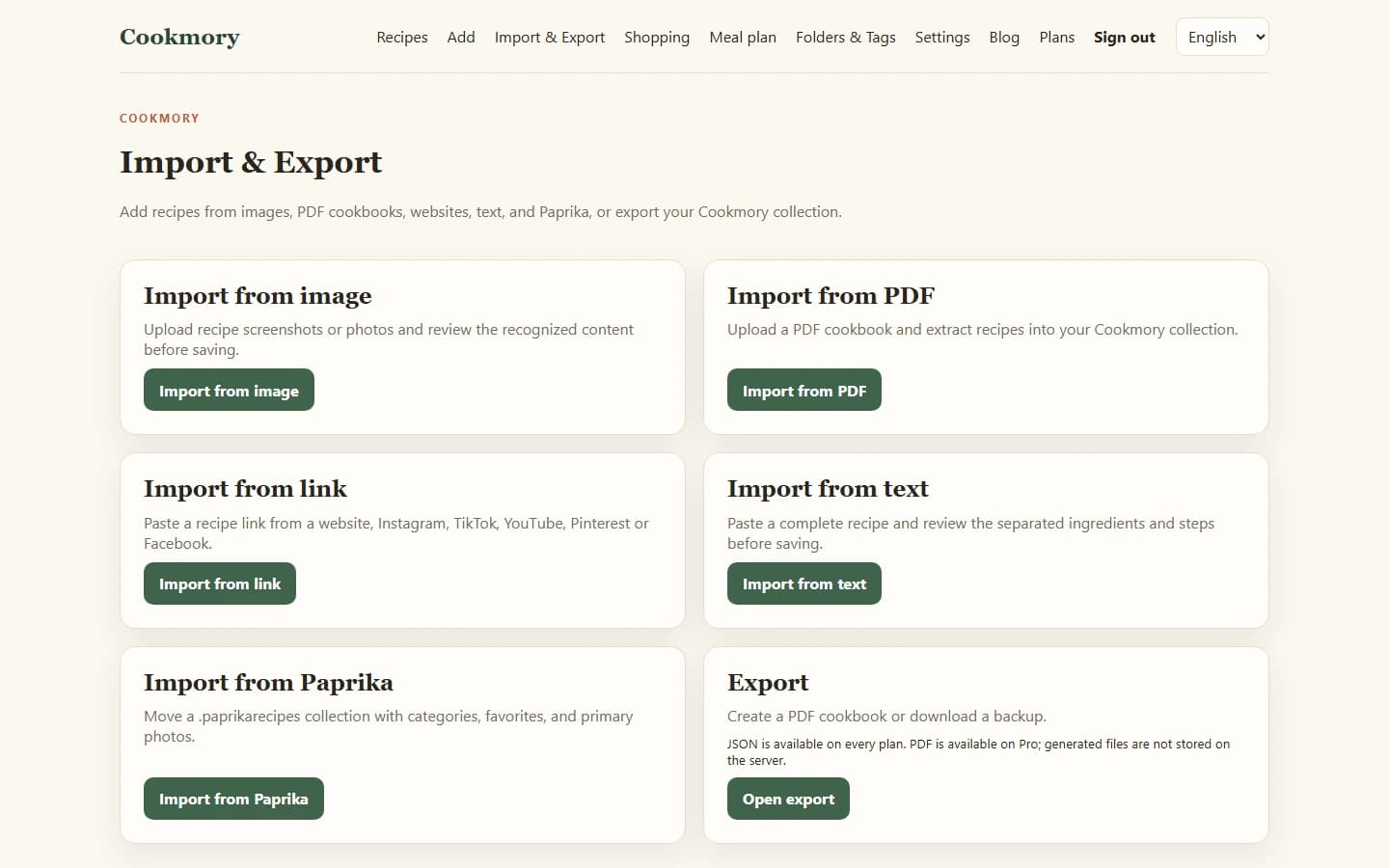This screenshot has width=1389, height=868.
Task: Click the 'Import & Export' page title
Action: [x=251, y=162]
